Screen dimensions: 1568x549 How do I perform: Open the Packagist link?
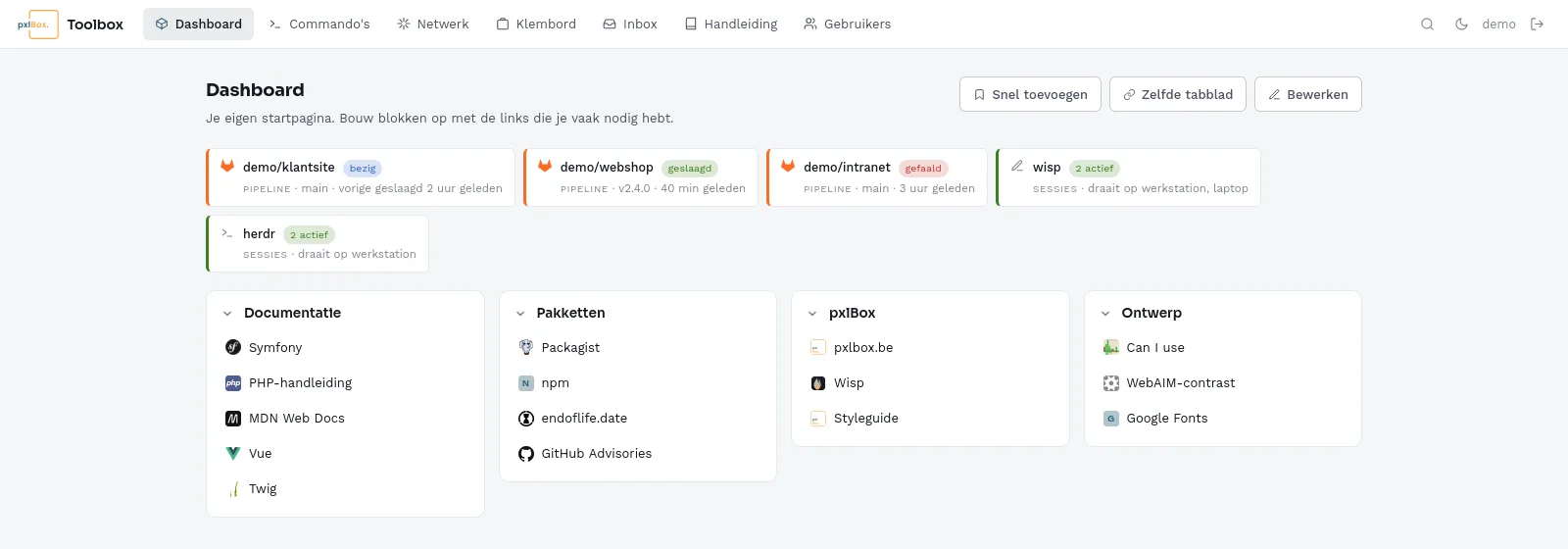click(x=570, y=348)
